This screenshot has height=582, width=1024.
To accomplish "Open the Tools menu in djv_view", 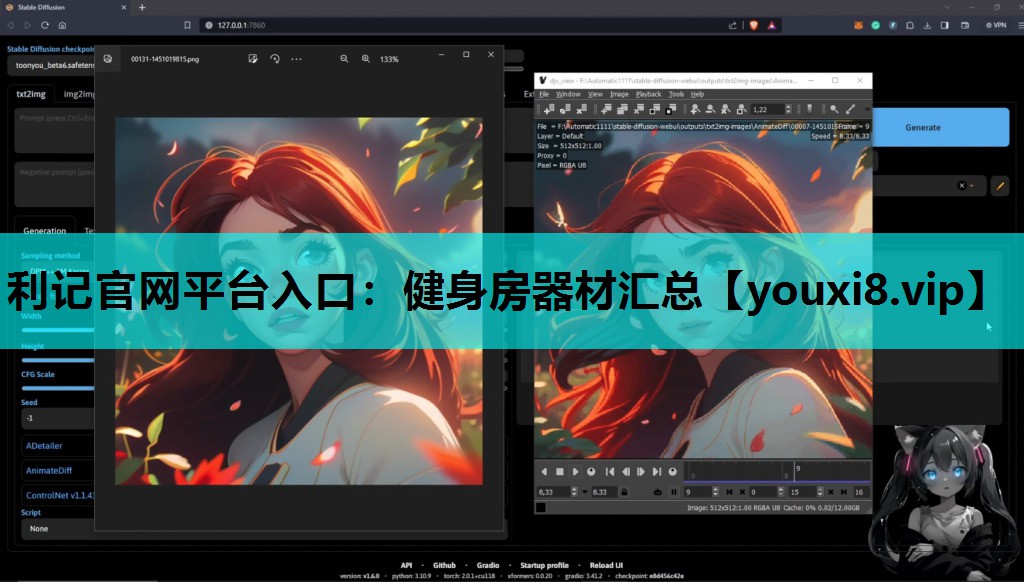I will coord(676,94).
